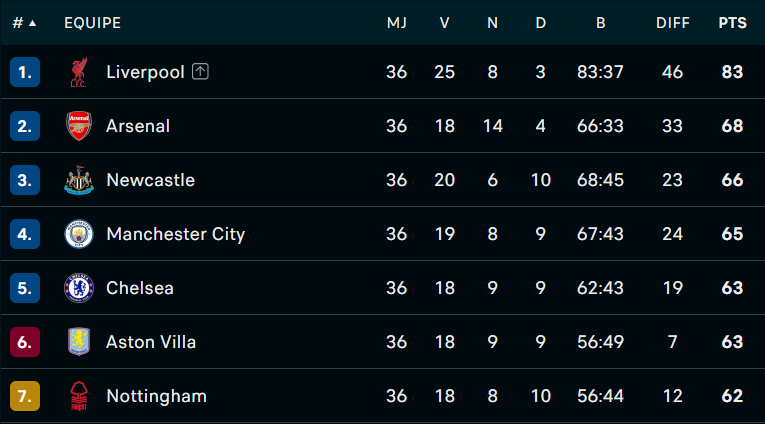Image resolution: width=765 pixels, height=424 pixels.
Task: Open the Manchester City team link
Action: pos(176,234)
